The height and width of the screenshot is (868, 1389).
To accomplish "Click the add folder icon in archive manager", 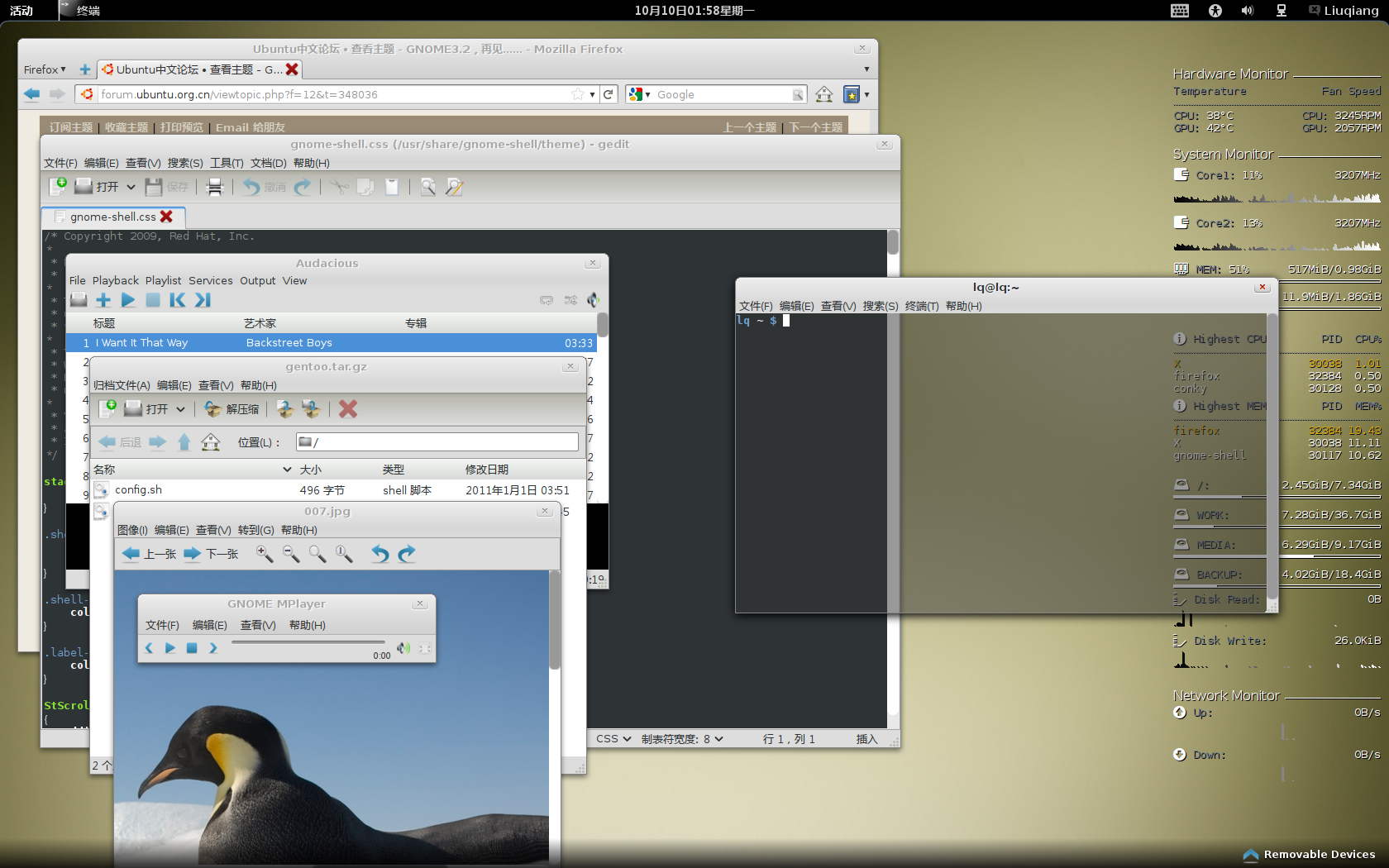I will (x=311, y=408).
